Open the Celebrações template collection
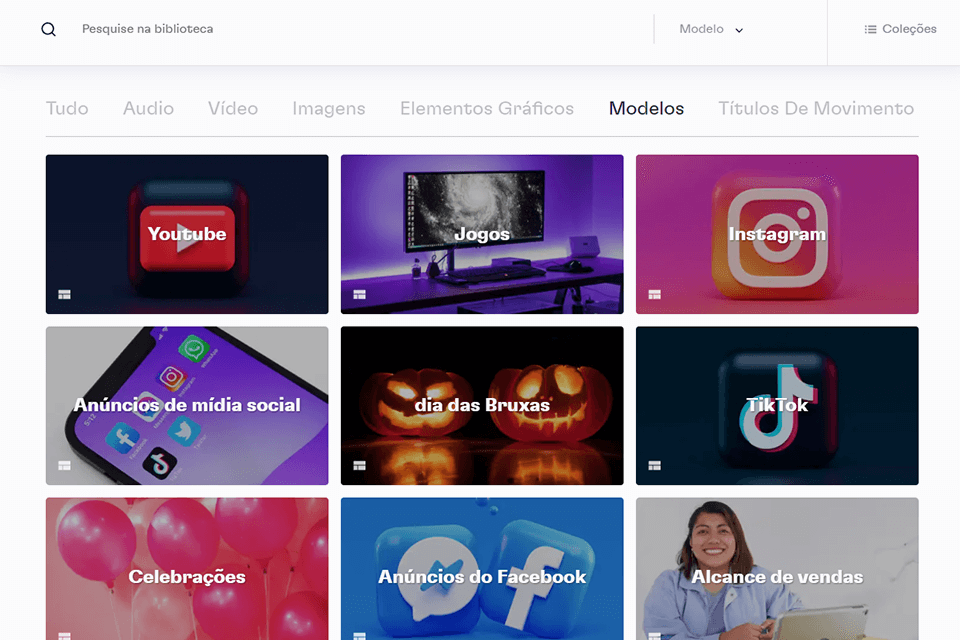The width and height of the screenshot is (960, 640). tap(187, 569)
